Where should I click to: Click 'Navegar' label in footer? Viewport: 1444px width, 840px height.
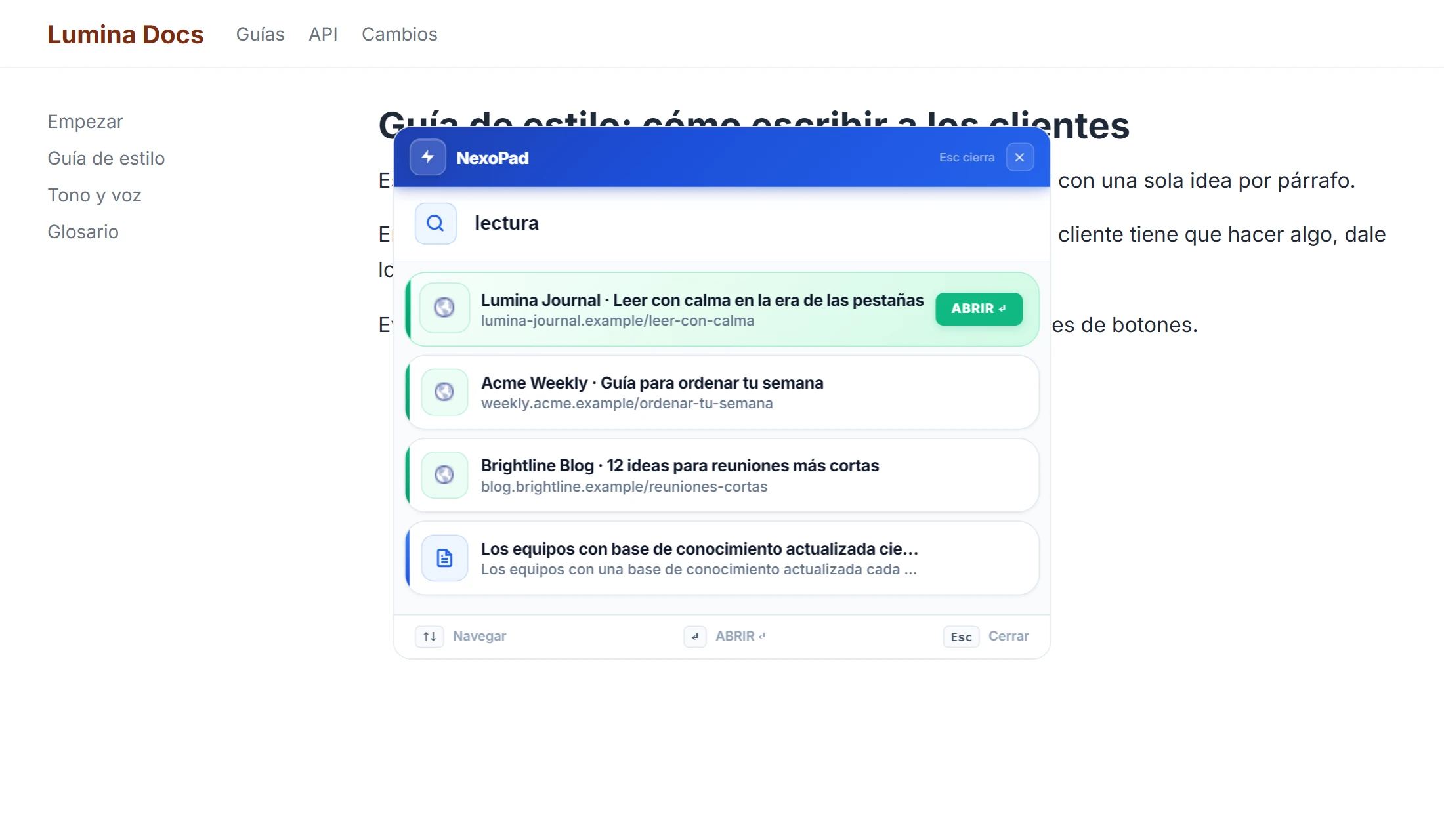[479, 636]
